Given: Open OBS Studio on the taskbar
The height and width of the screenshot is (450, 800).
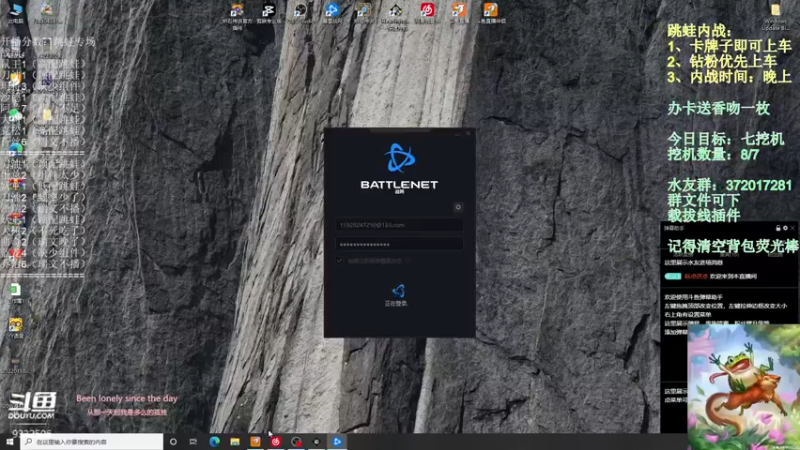Looking at the screenshot, I should coord(296,442).
